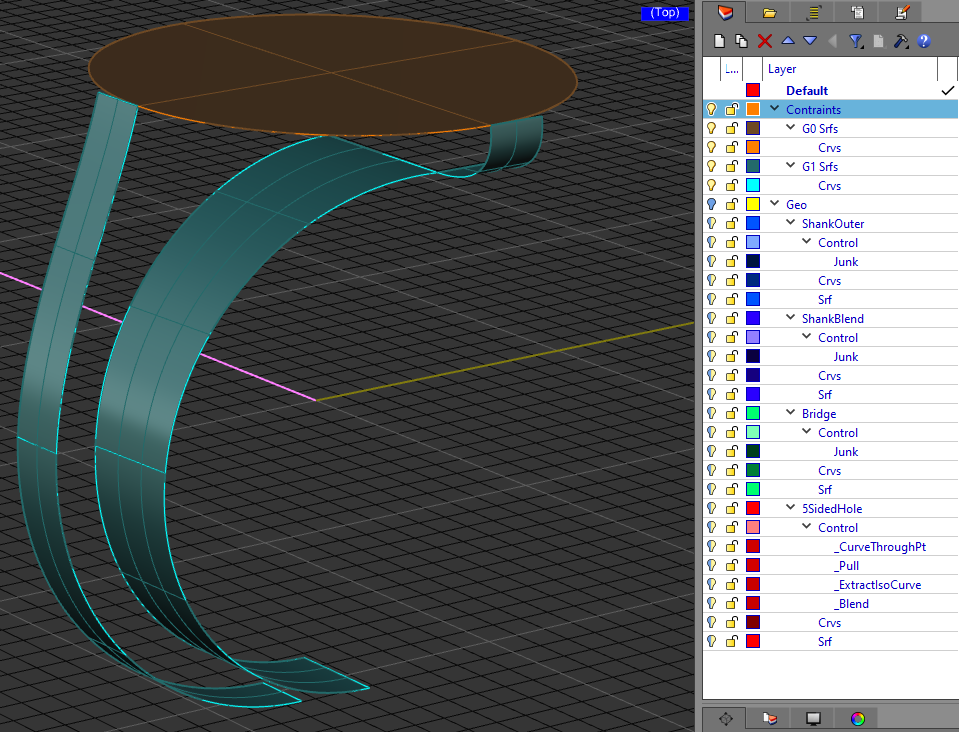The height and width of the screenshot is (732, 959).
Task: Click the New Layer icon
Action: click(719, 41)
